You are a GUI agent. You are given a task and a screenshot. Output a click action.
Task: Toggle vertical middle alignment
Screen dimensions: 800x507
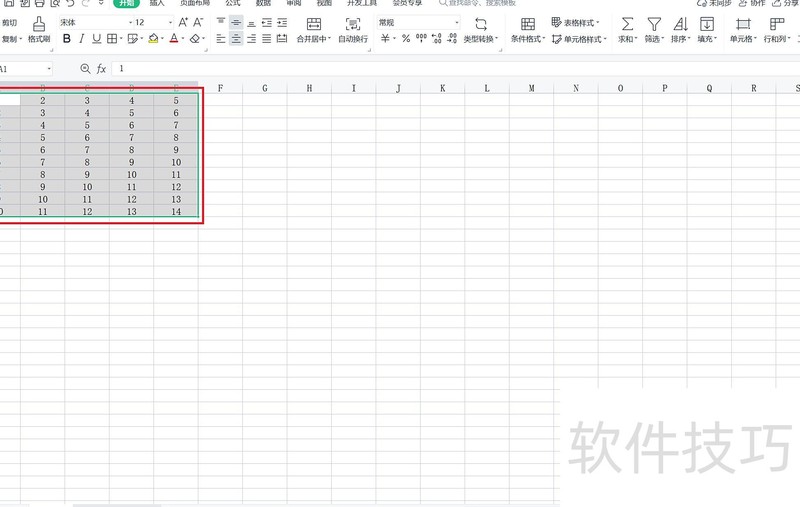coord(236,22)
